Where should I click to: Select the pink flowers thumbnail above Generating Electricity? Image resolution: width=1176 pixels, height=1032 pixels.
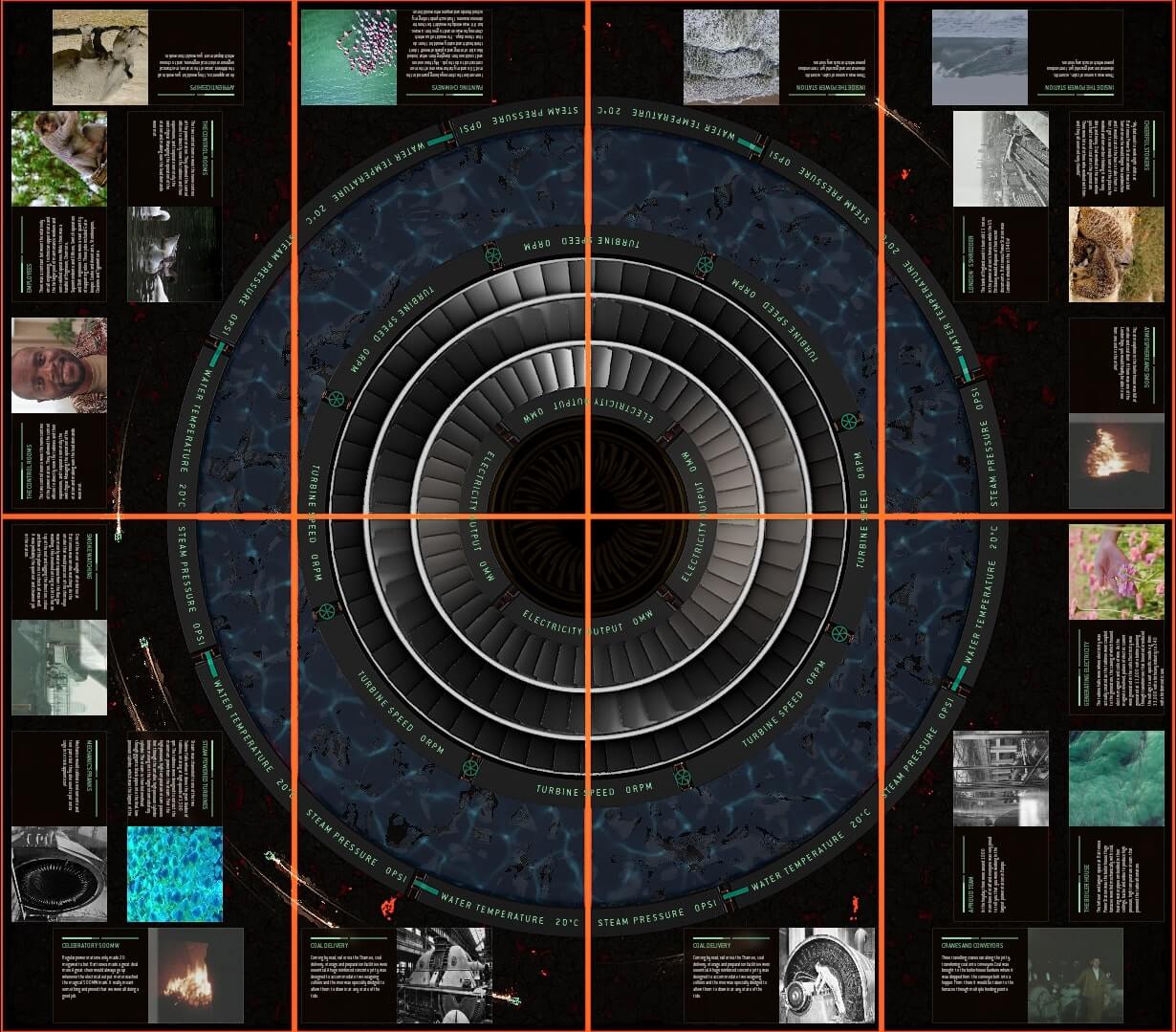tap(1116, 572)
